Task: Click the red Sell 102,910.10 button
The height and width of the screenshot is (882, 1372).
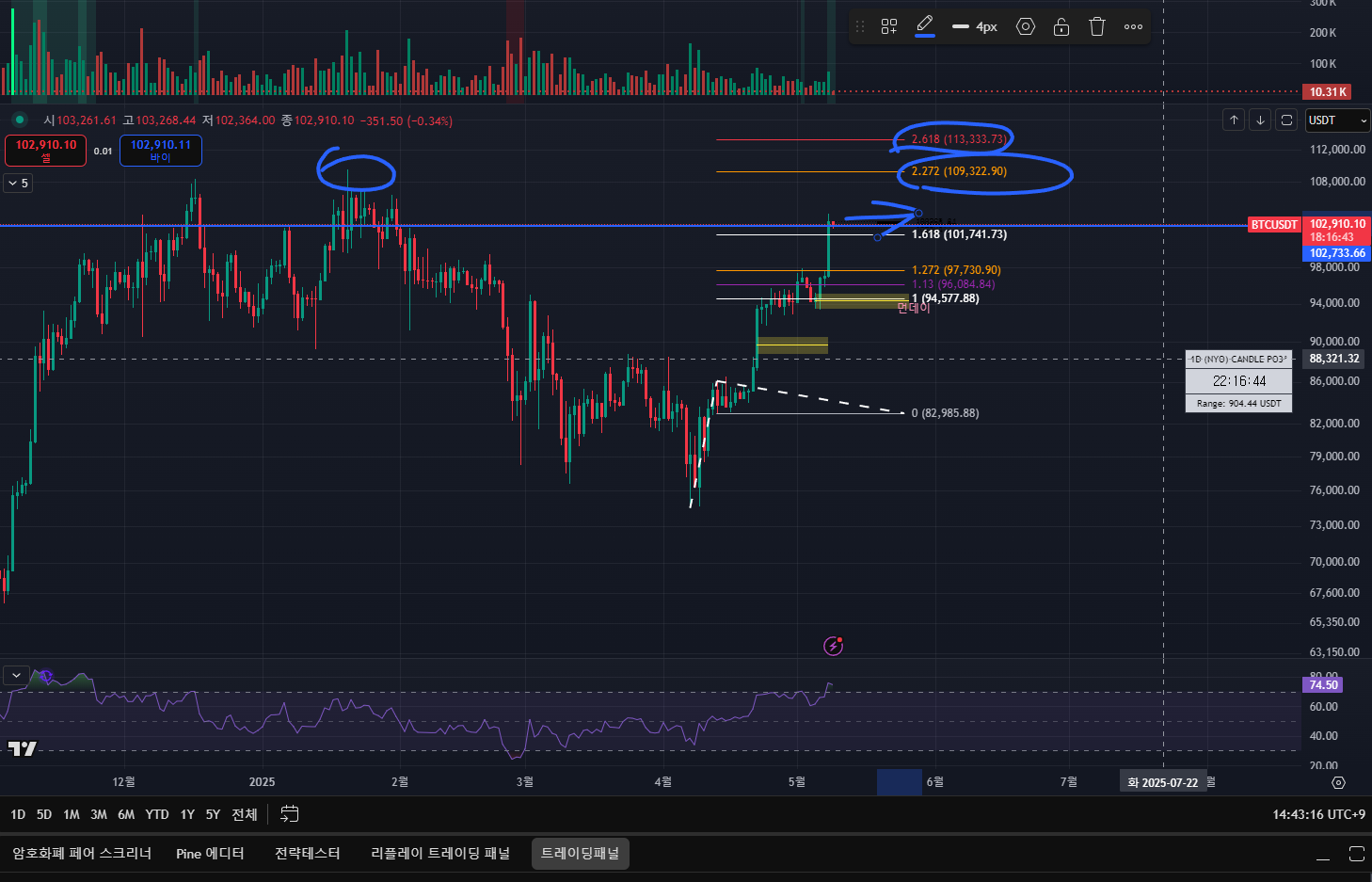Action: pyautogui.click(x=46, y=151)
